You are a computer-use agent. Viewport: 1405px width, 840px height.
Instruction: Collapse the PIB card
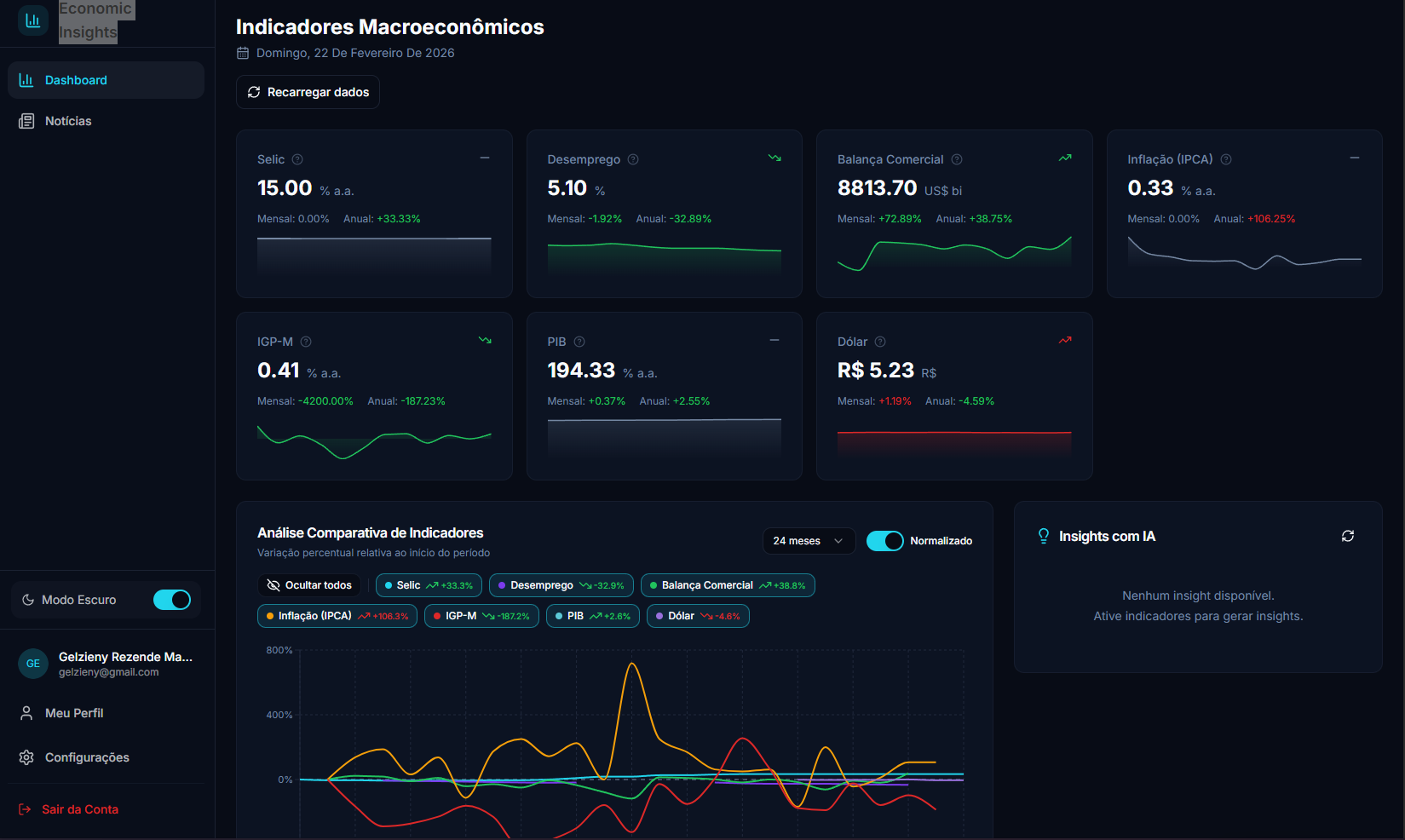(x=774, y=340)
